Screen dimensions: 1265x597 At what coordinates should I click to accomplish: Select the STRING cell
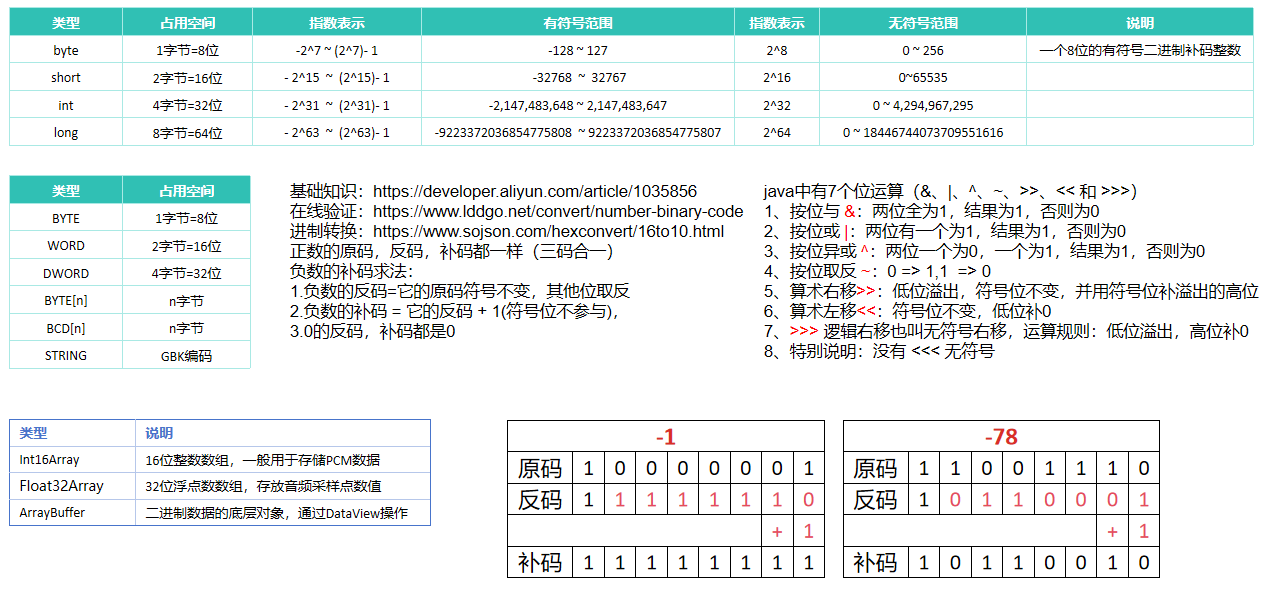[66, 355]
